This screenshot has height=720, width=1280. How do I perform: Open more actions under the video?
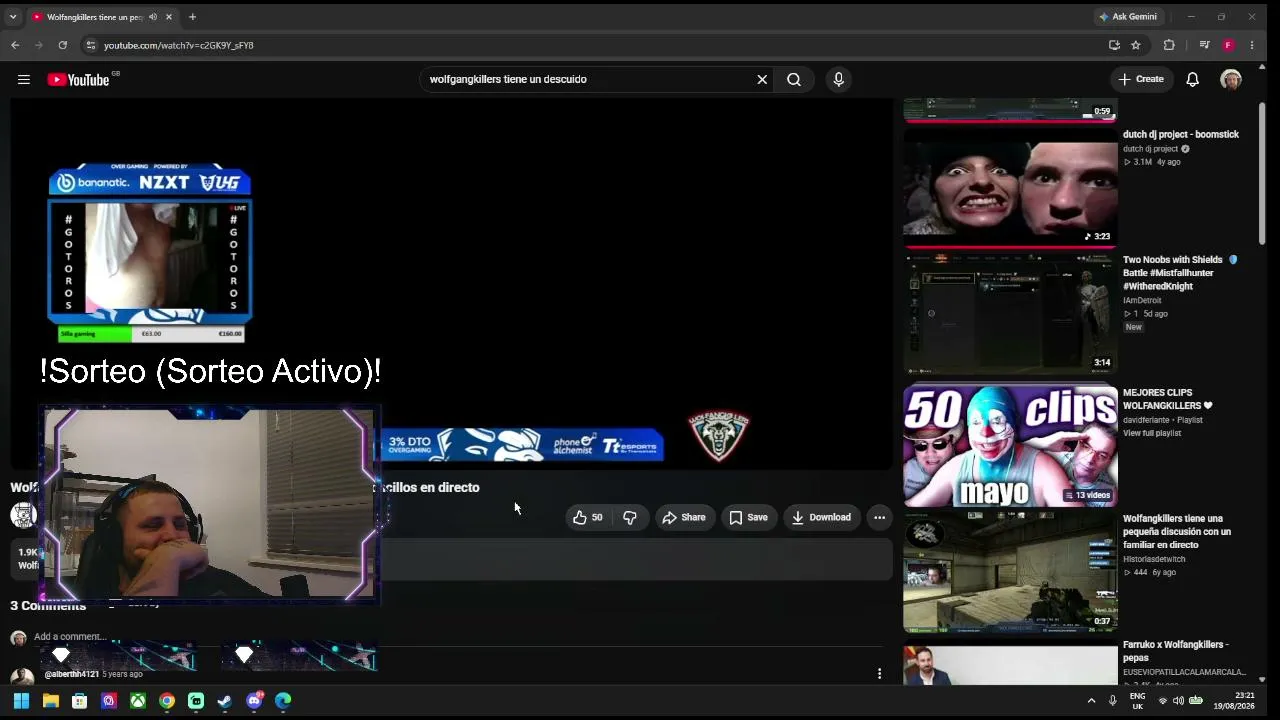tap(879, 517)
